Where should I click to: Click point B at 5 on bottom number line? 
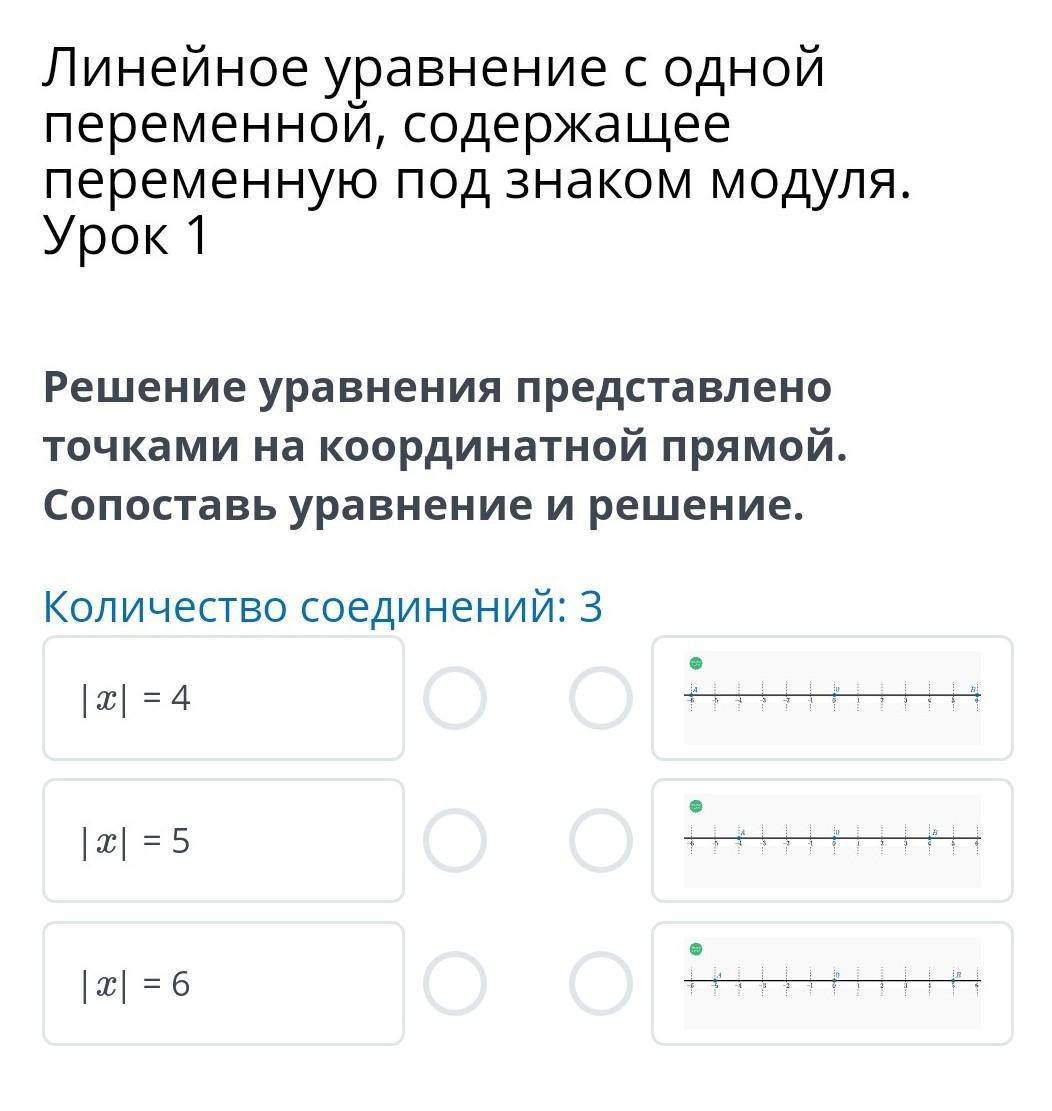pos(953,981)
